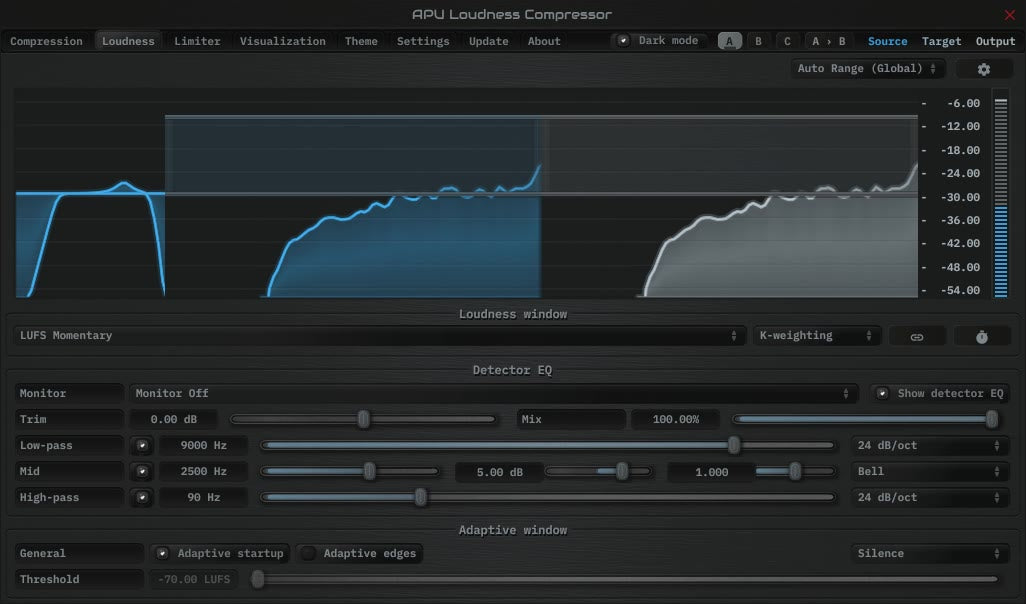The height and width of the screenshot is (604, 1026).
Task: Open the Update tab
Action: 488,41
